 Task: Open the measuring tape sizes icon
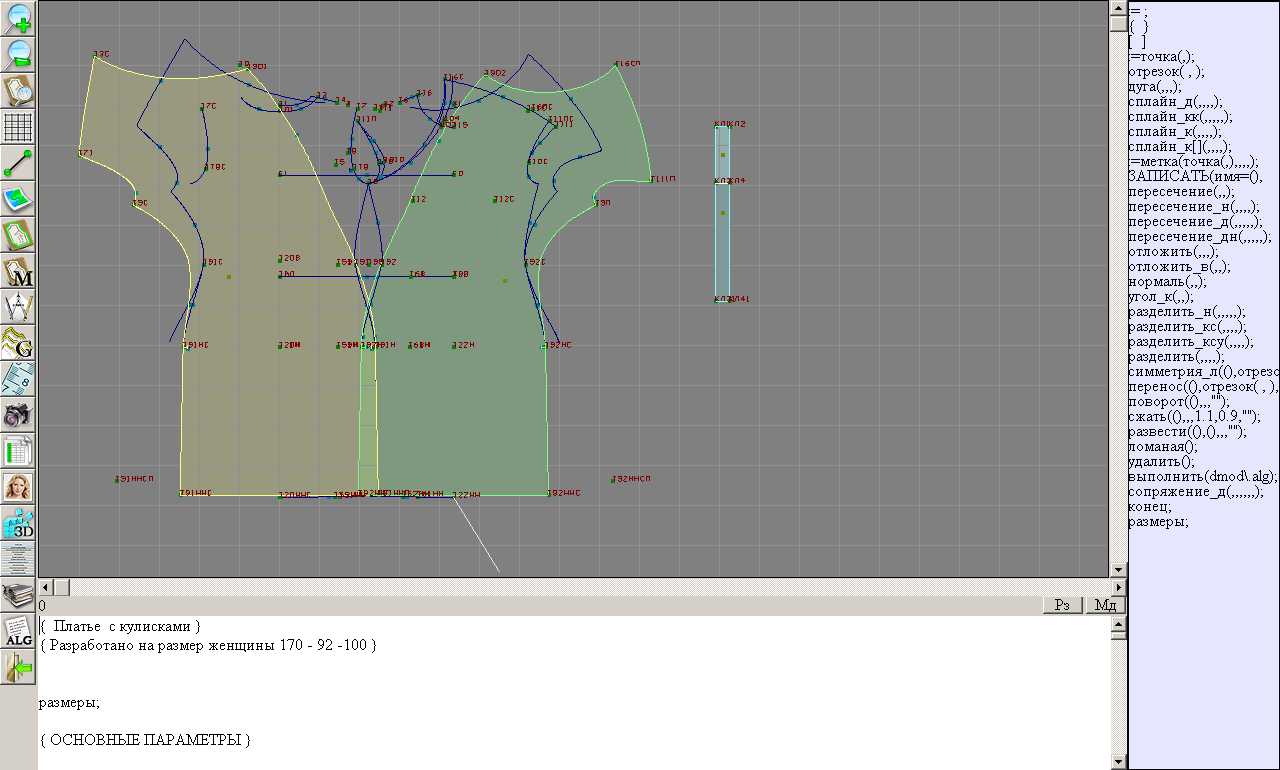click(x=19, y=378)
